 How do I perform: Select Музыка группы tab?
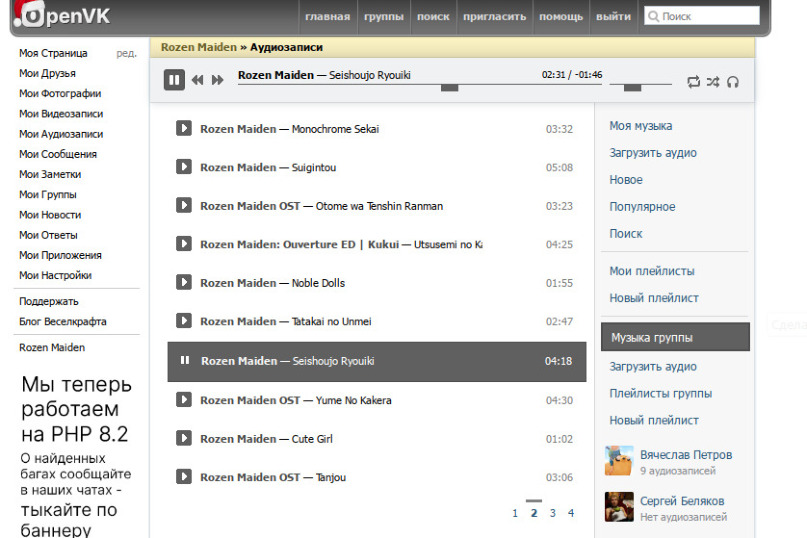point(675,337)
